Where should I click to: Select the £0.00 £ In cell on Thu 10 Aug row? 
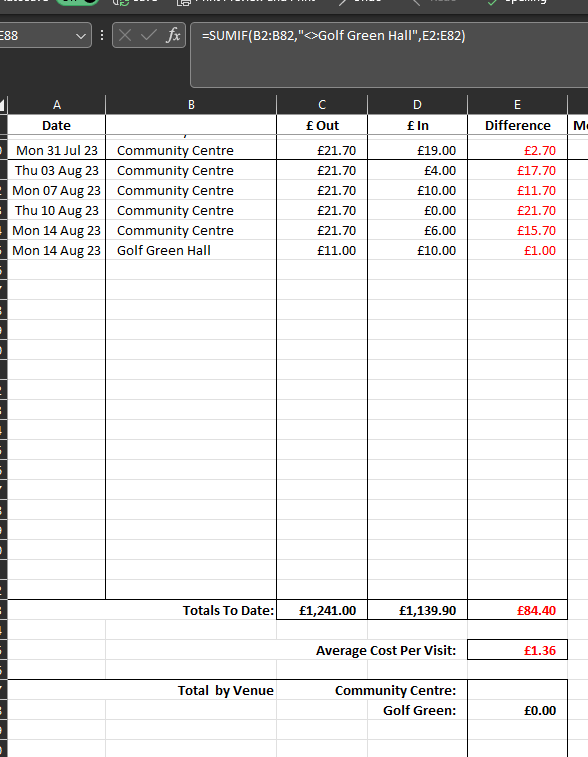click(418, 210)
